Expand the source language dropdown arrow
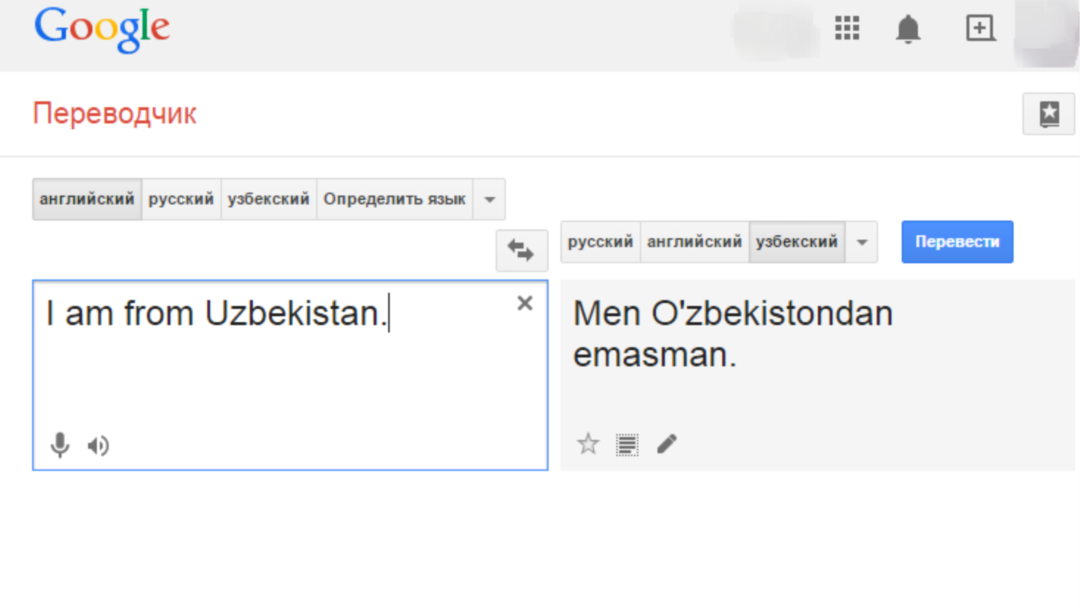Image resolution: width=1080 pixels, height=608 pixels. (489, 199)
